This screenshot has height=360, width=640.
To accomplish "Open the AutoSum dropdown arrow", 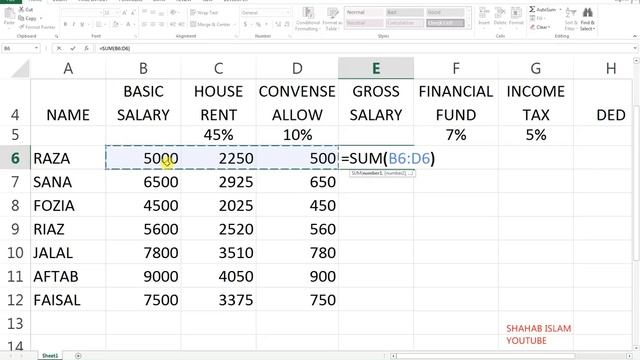I will (561, 9).
